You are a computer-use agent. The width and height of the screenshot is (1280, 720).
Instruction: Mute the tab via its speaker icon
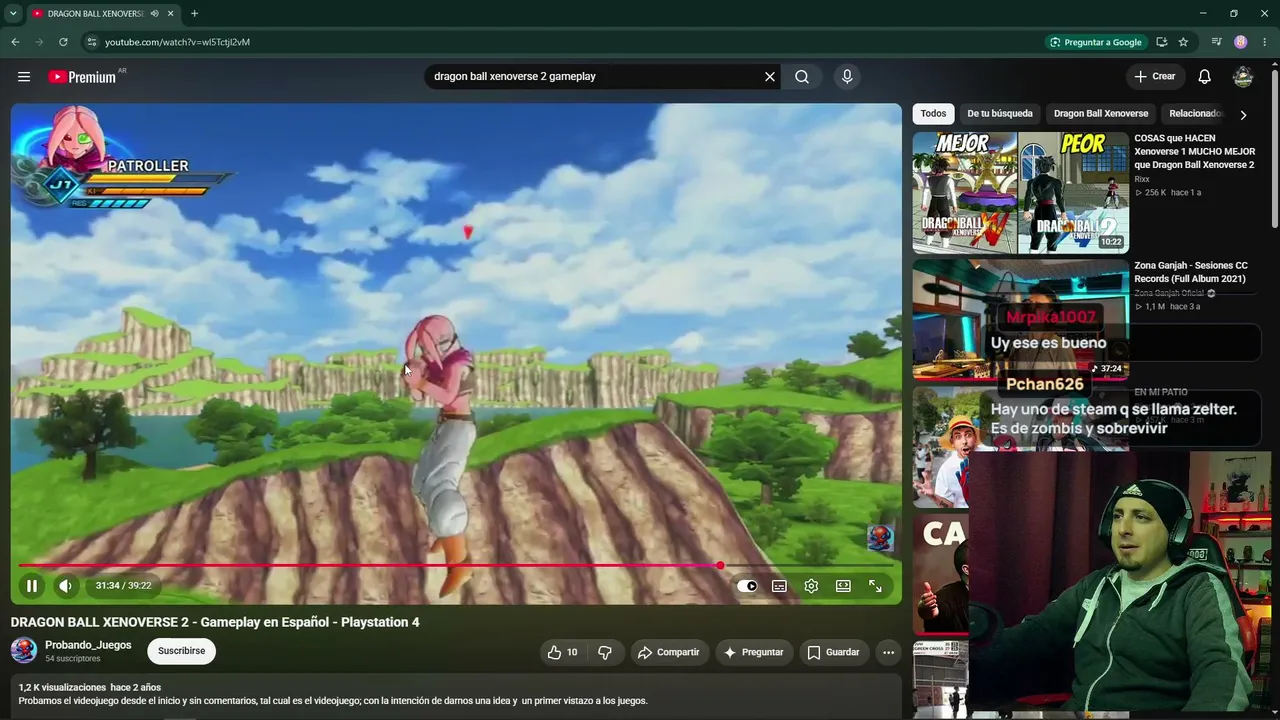pos(154,14)
